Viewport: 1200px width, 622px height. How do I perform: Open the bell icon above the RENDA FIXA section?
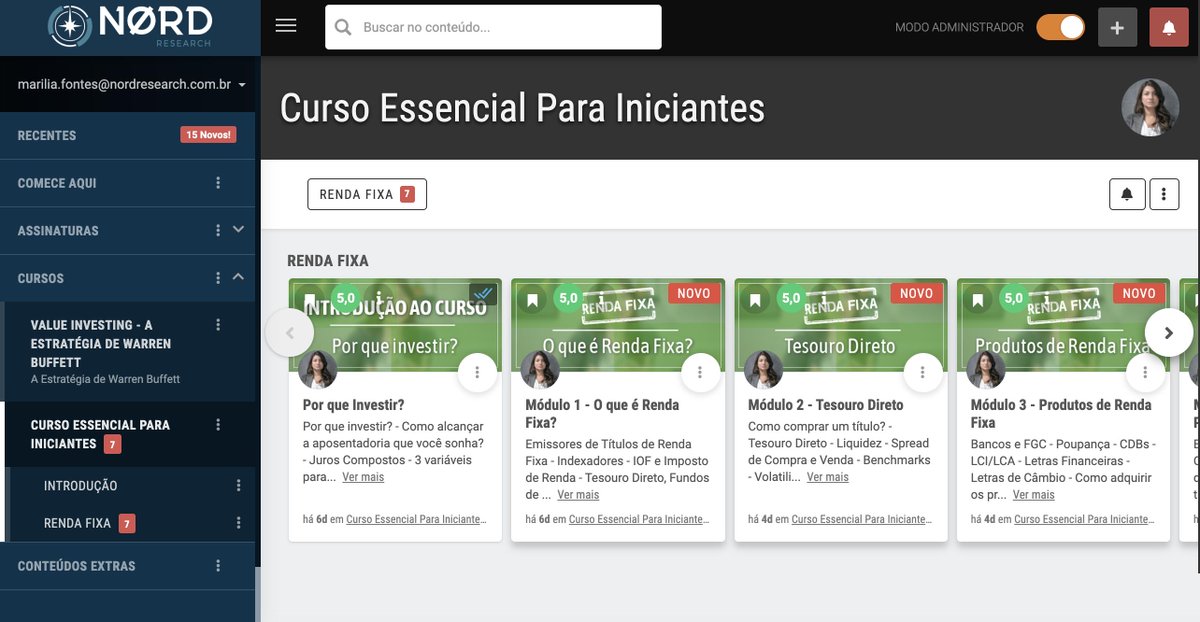point(1127,193)
